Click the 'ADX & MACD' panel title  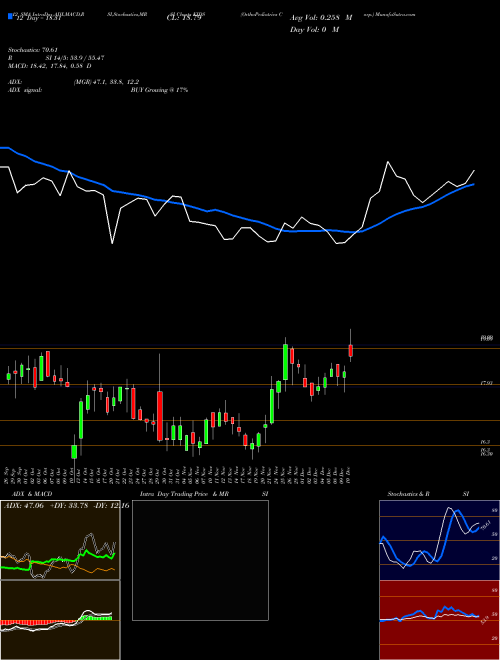pos(32,494)
